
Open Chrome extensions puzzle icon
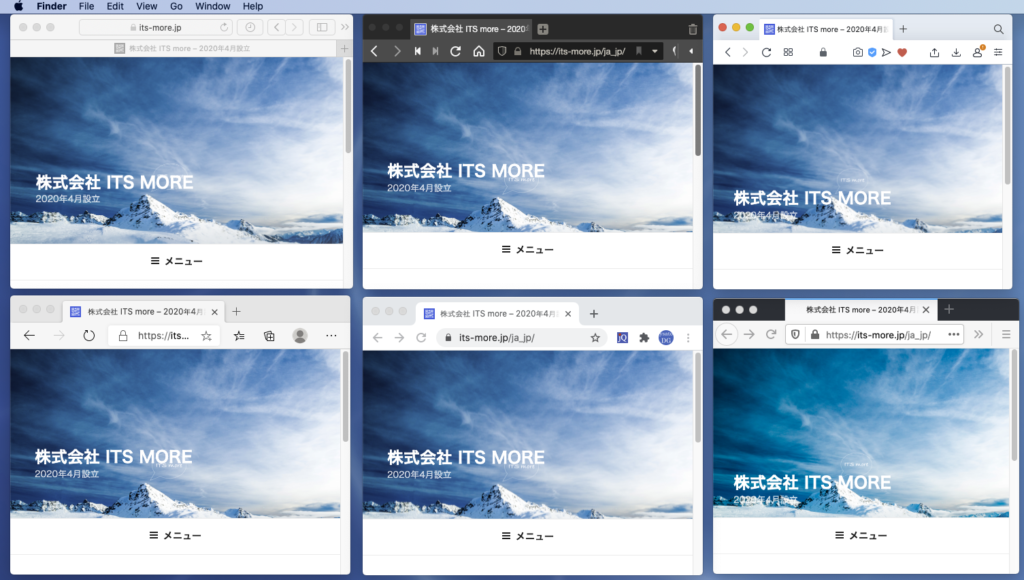click(644, 338)
